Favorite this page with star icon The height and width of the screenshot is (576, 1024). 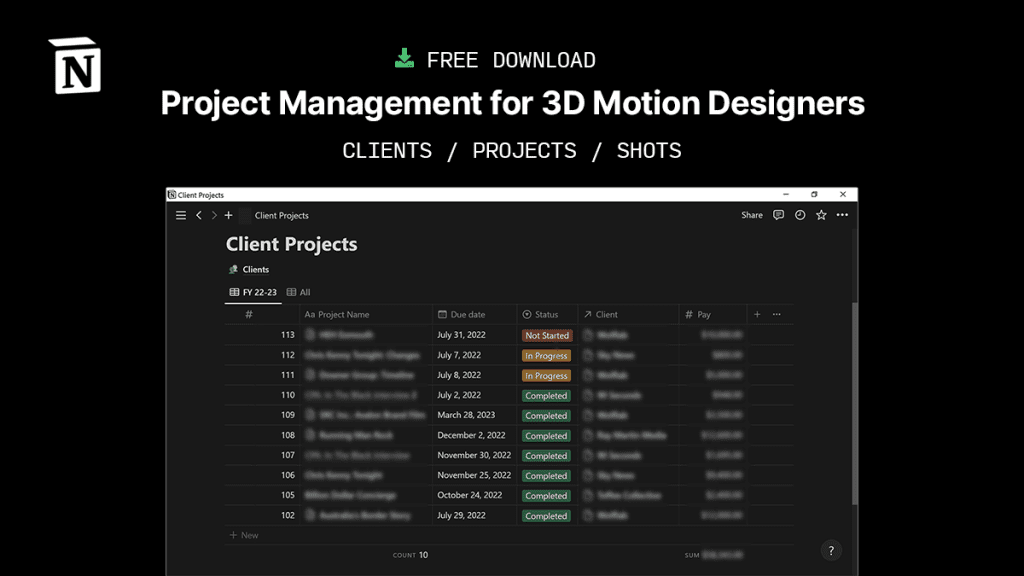coord(821,215)
